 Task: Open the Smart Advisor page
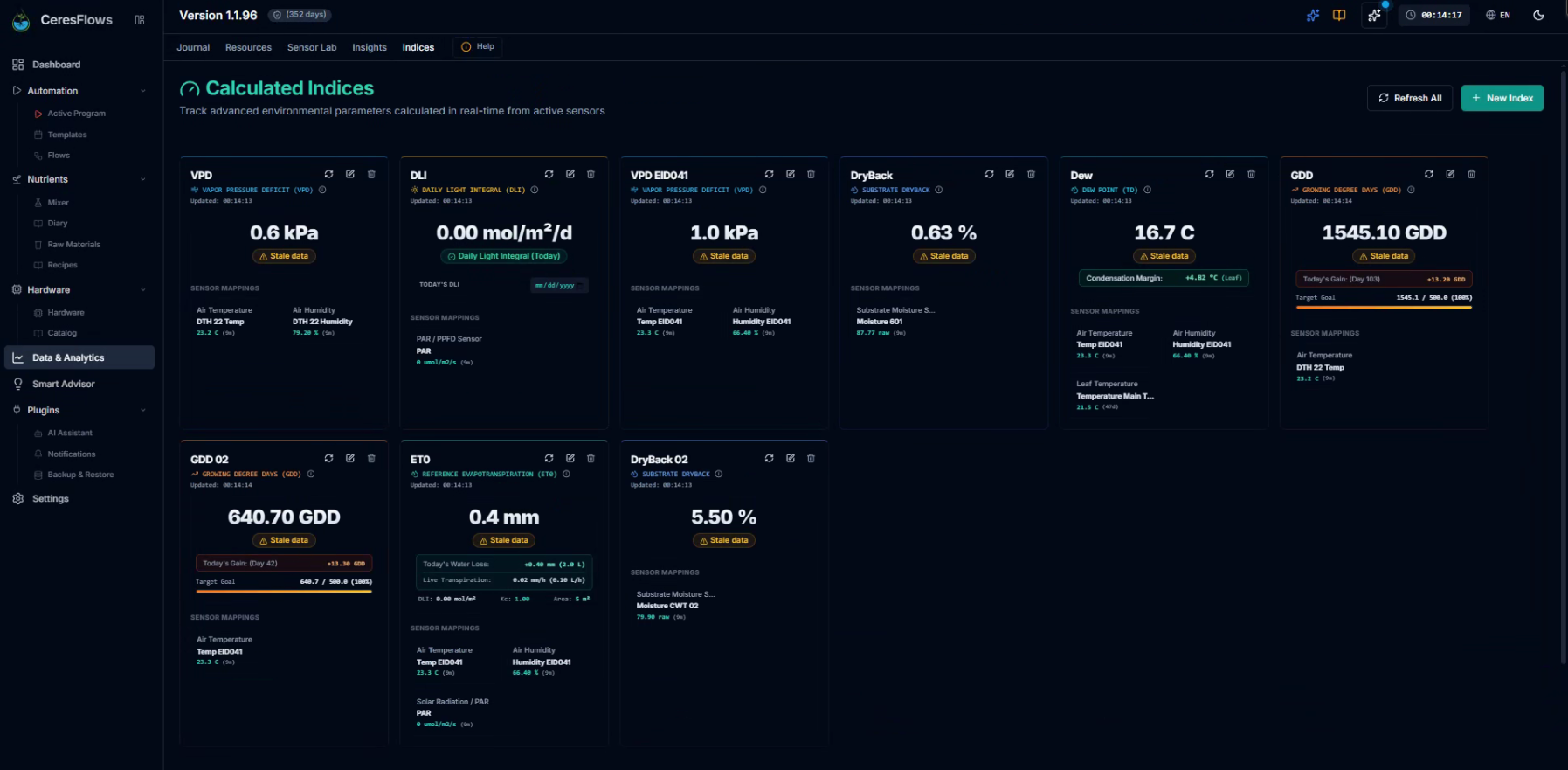tap(63, 384)
